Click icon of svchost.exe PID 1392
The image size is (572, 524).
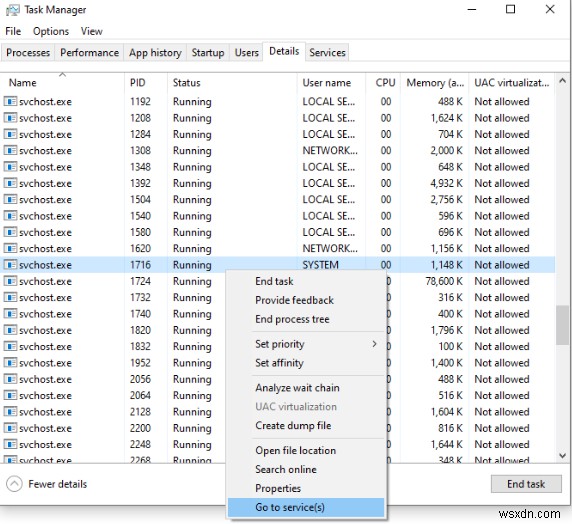coord(10,183)
